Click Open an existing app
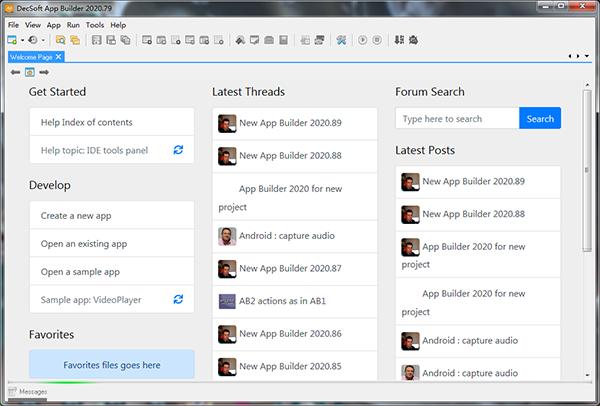Viewport: 600px width, 406px height. 112,243
